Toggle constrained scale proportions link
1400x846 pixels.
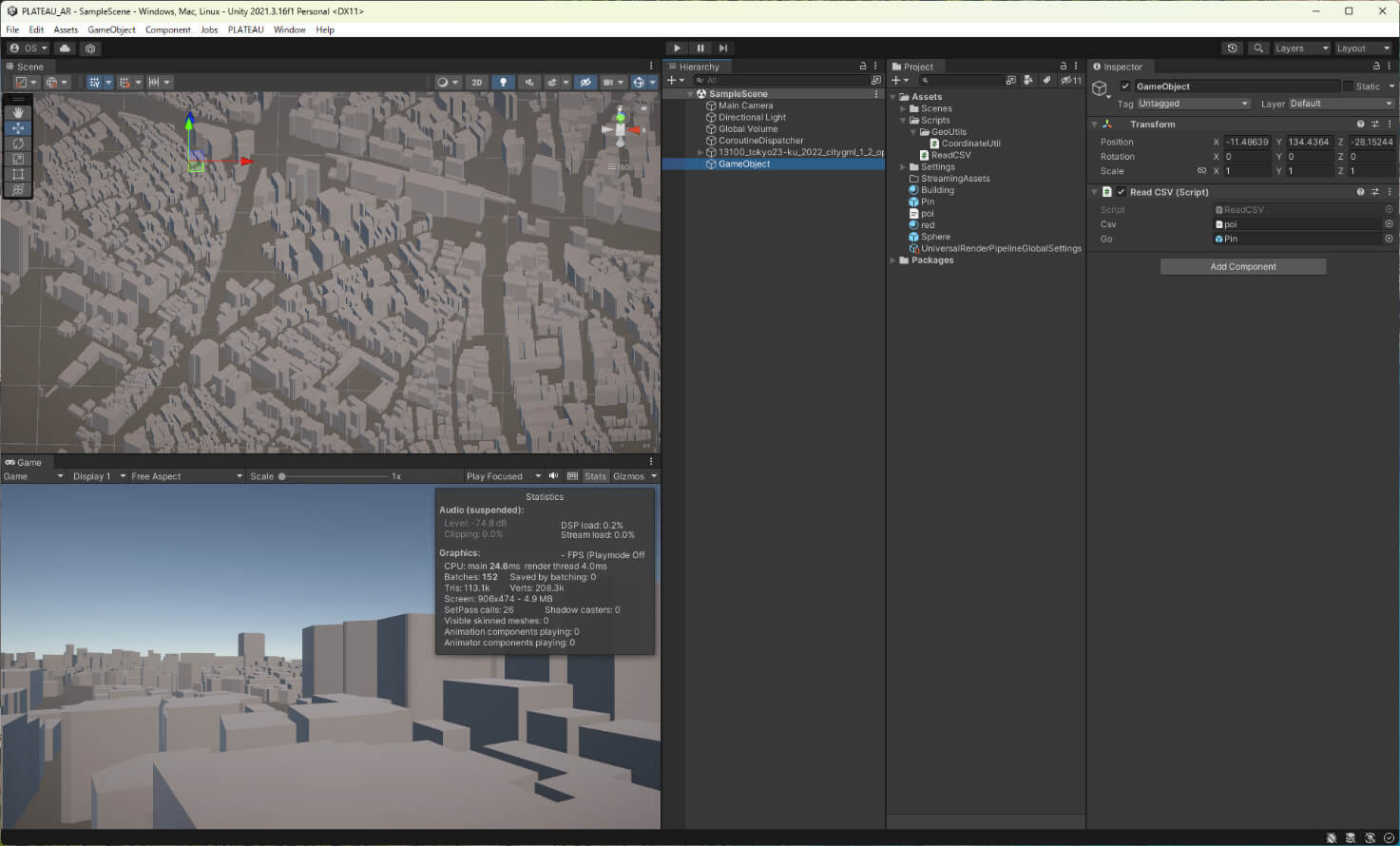tap(1201, 171)
